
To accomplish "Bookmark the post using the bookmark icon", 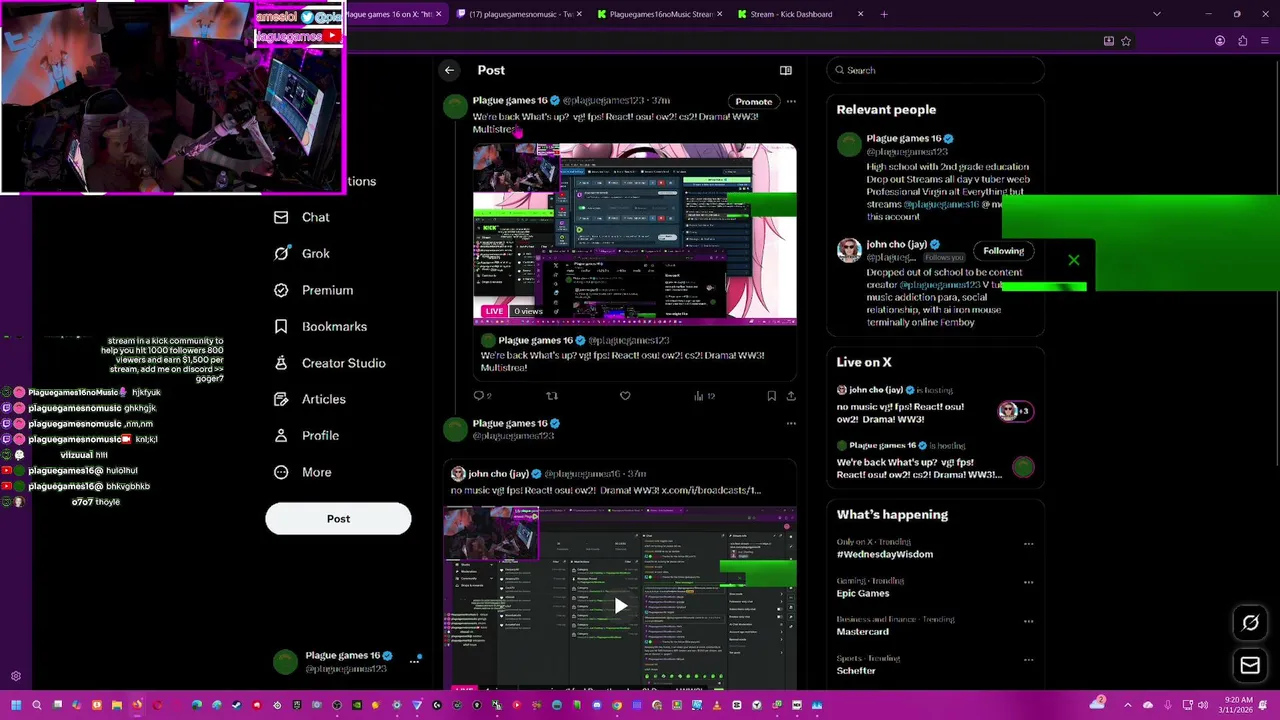I will pyautogui.click(x=771, y=396).
